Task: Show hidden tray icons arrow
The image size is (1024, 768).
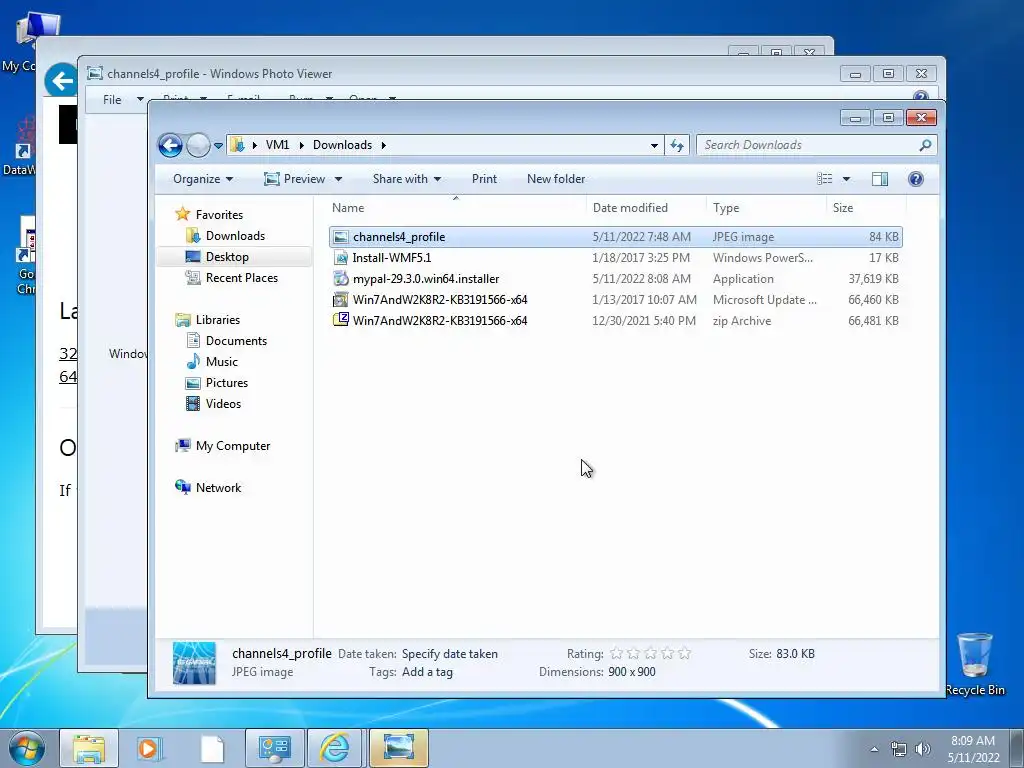Action: tap(874, 749)
